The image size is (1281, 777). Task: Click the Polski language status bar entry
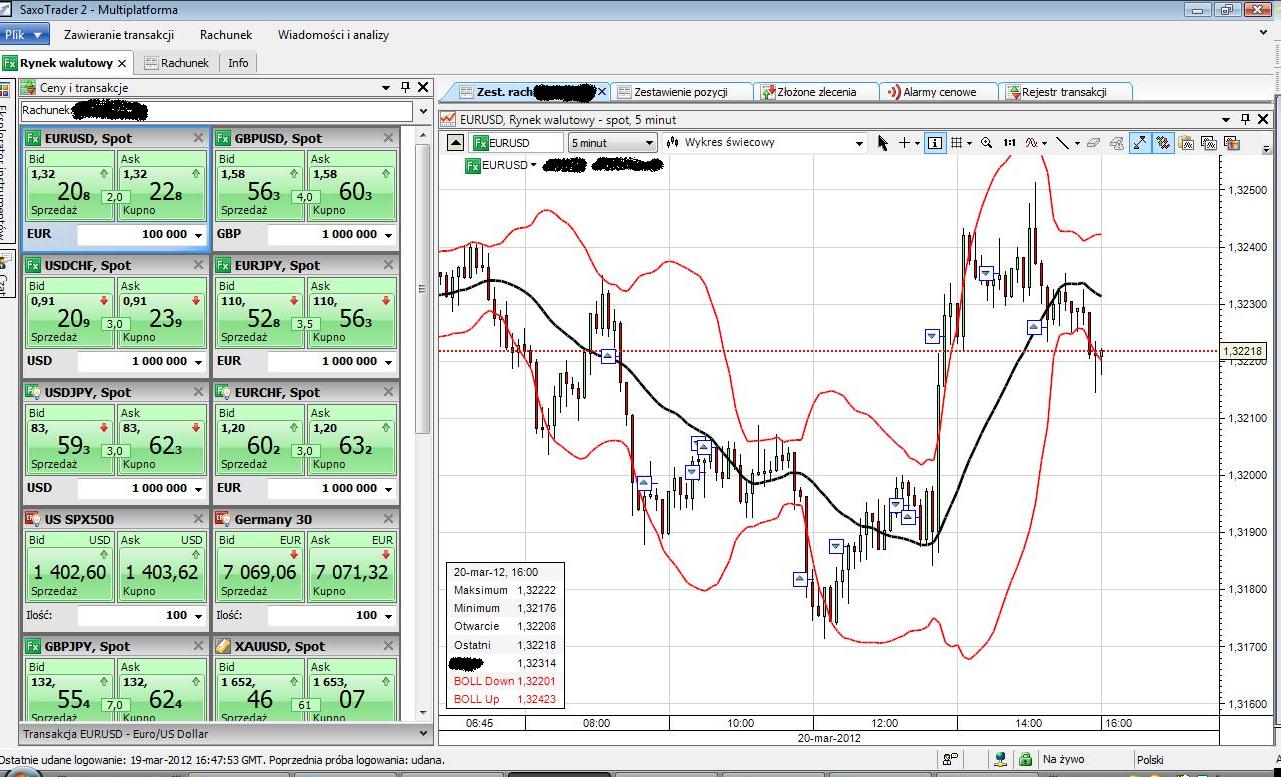[1150, 760]
